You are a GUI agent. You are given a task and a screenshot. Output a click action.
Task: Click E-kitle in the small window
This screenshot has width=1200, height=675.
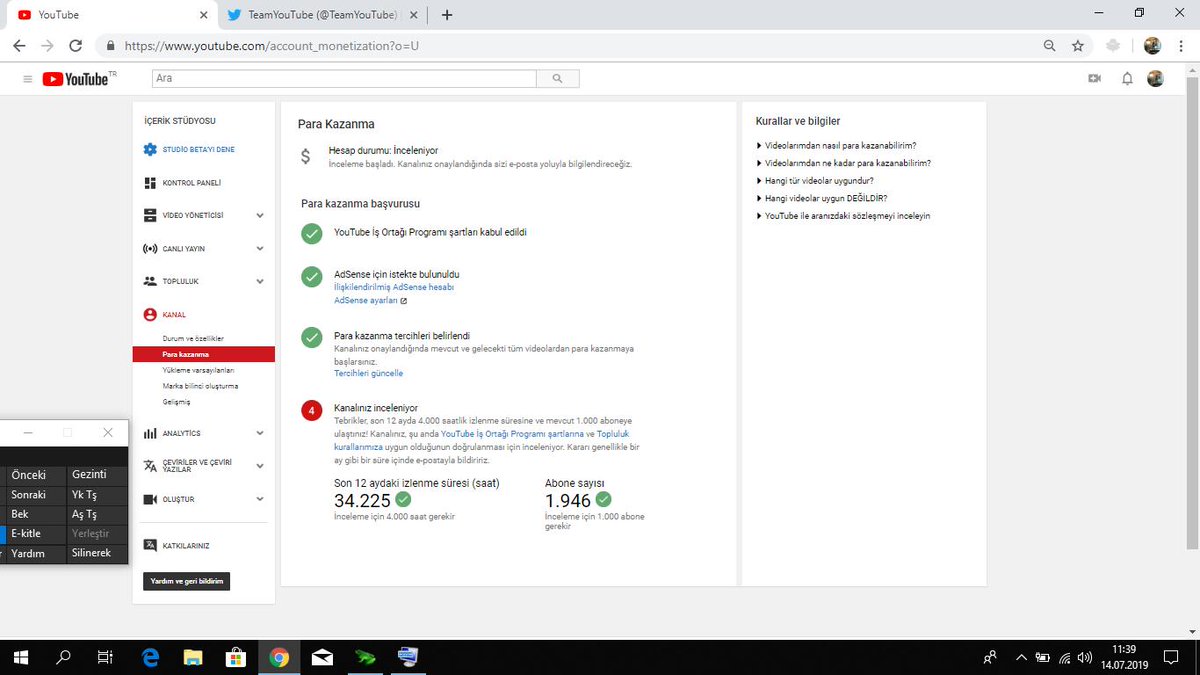tap(33, 534)
